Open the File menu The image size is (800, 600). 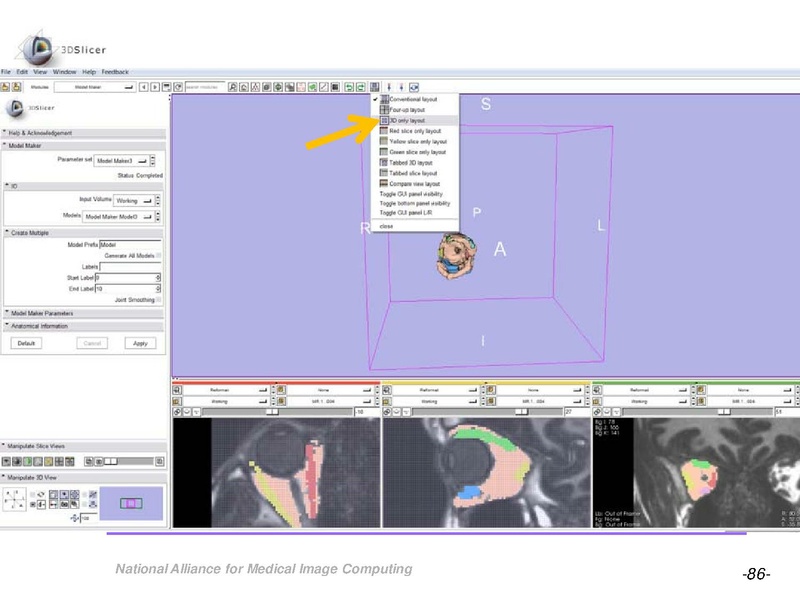[6, 72]
